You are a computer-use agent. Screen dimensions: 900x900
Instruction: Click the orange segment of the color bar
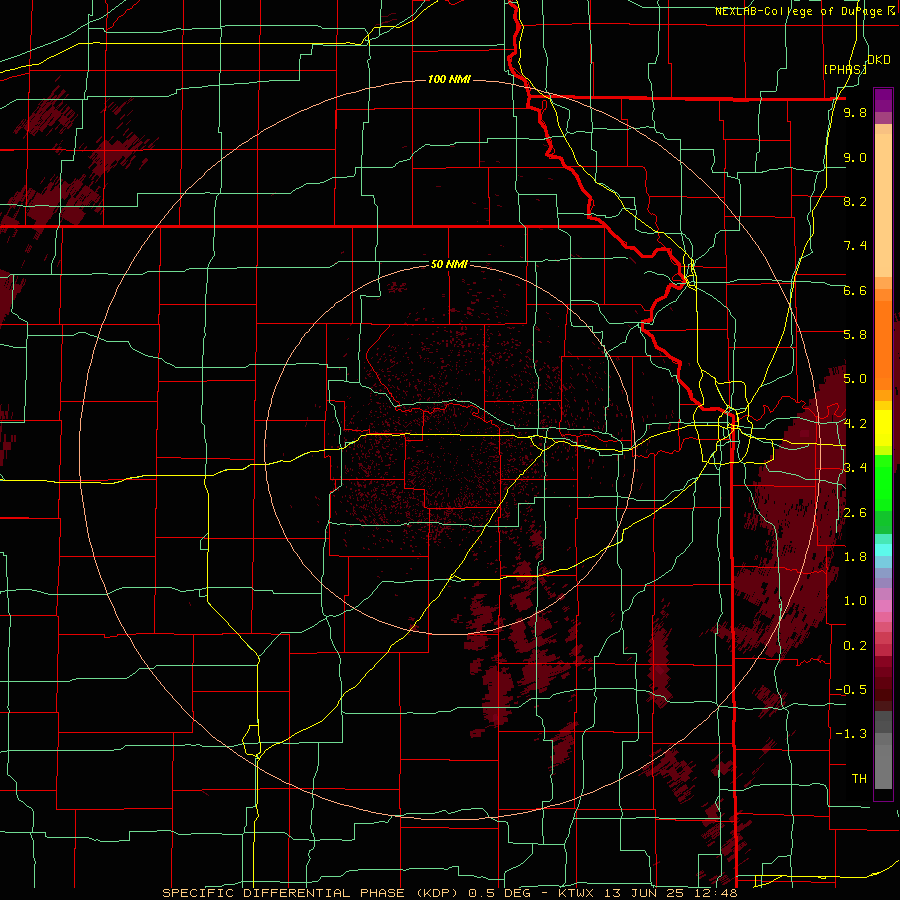coord(883,344)
